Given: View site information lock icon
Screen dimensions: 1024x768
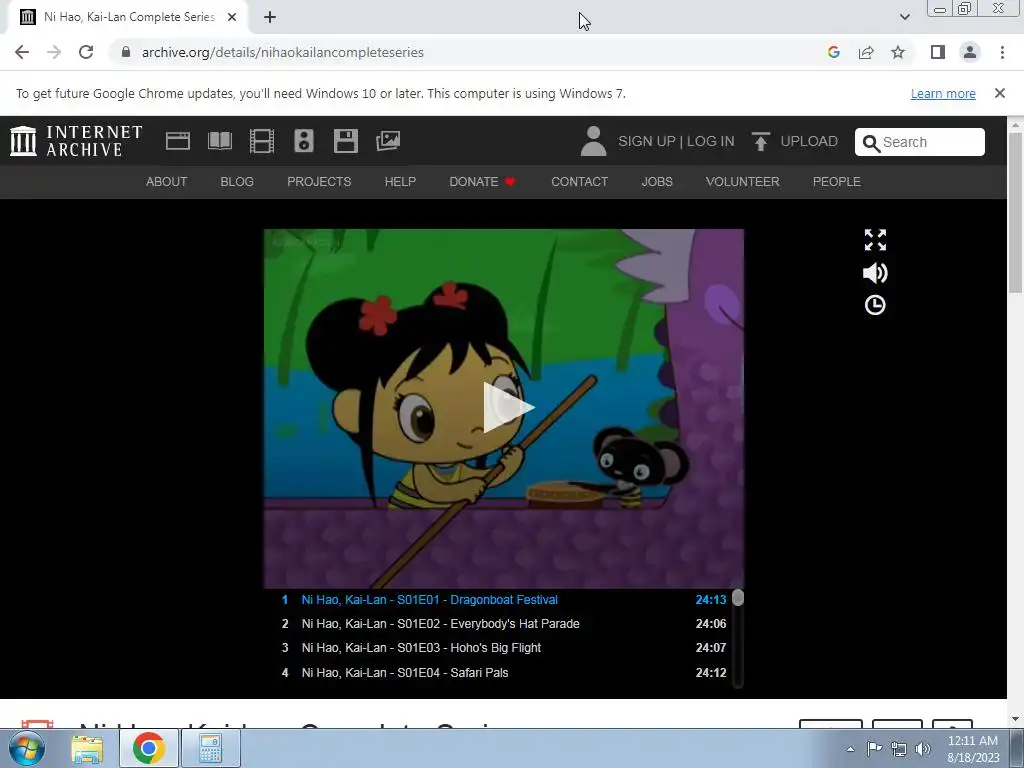Looking at the screenshot, I should click(126, 52).
